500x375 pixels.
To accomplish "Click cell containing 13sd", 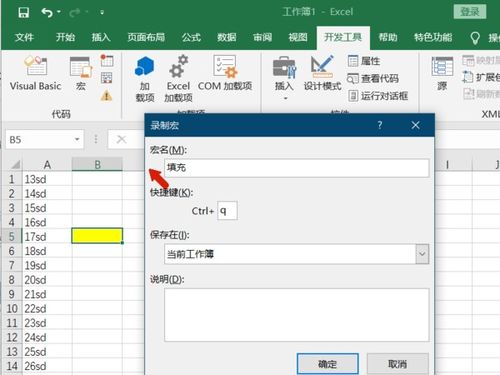I will (x=47, y=179).
